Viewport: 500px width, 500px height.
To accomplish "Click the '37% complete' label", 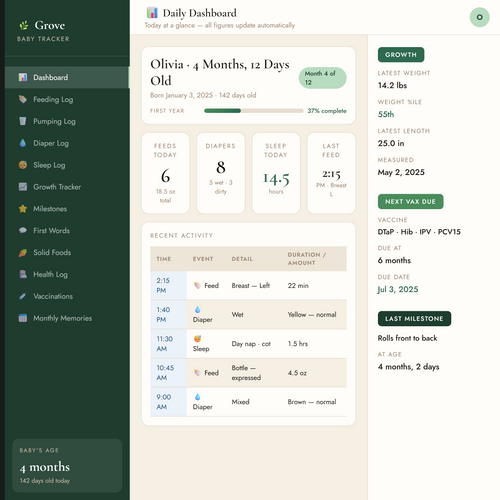I will click(327, 111).
